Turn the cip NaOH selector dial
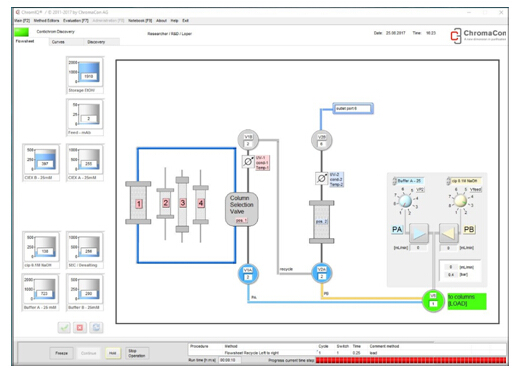This screenshot has height=372, width=515. tap(460, 201)
